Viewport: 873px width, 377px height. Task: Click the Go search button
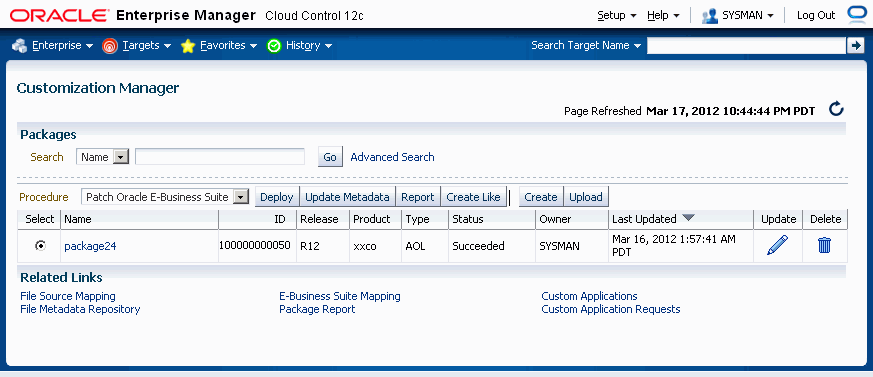[330, 157]
